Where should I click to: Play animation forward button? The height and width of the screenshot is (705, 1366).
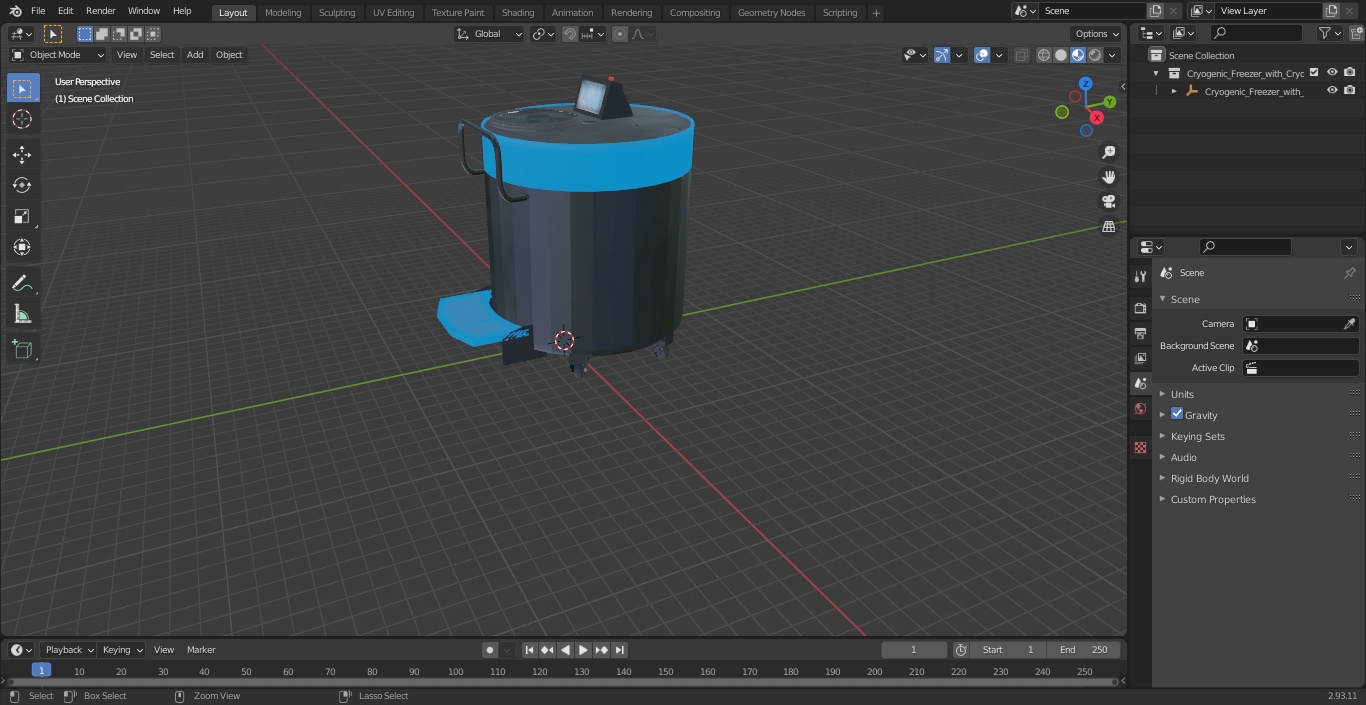click(583, 650)
